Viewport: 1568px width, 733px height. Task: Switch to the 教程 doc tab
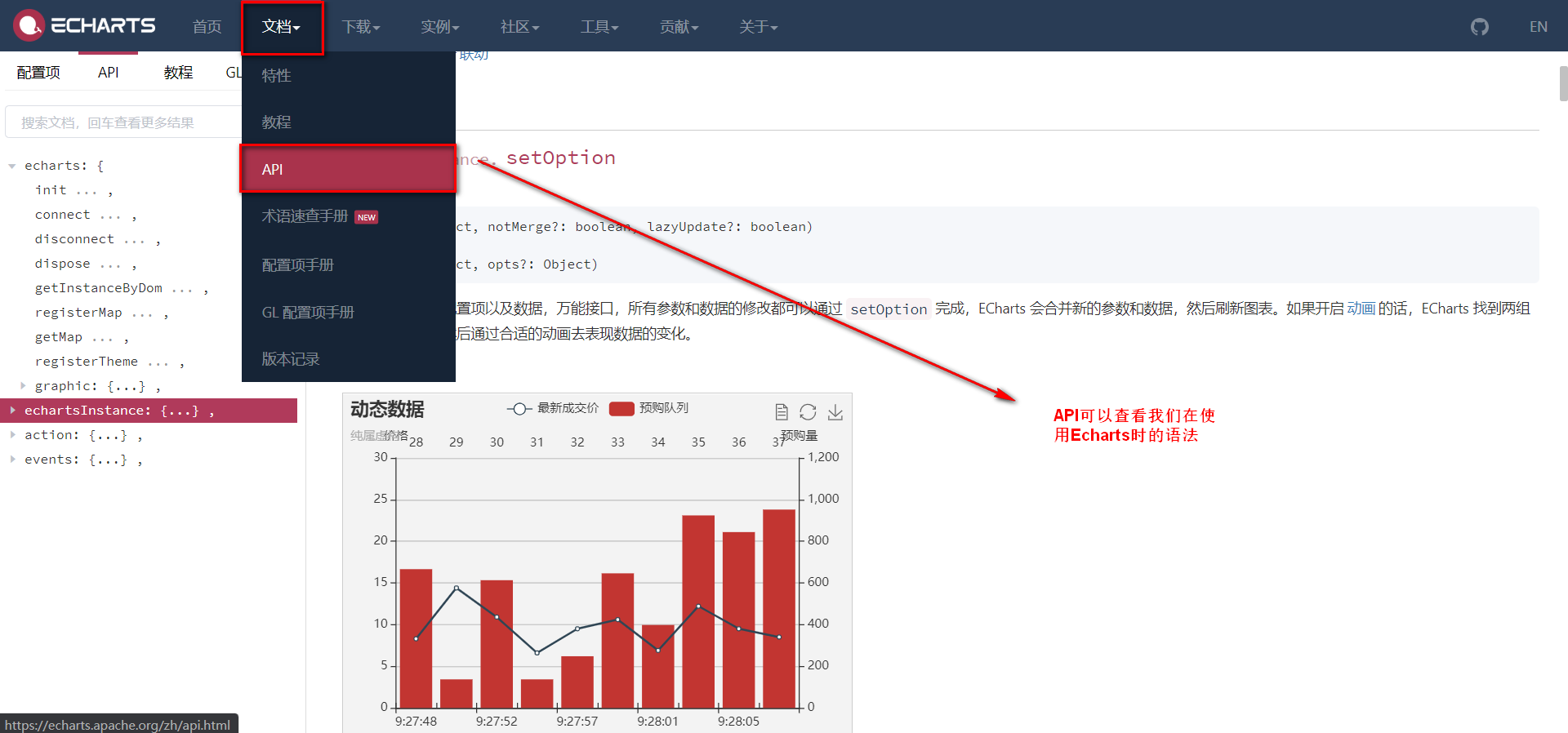[x=178, y=73]
